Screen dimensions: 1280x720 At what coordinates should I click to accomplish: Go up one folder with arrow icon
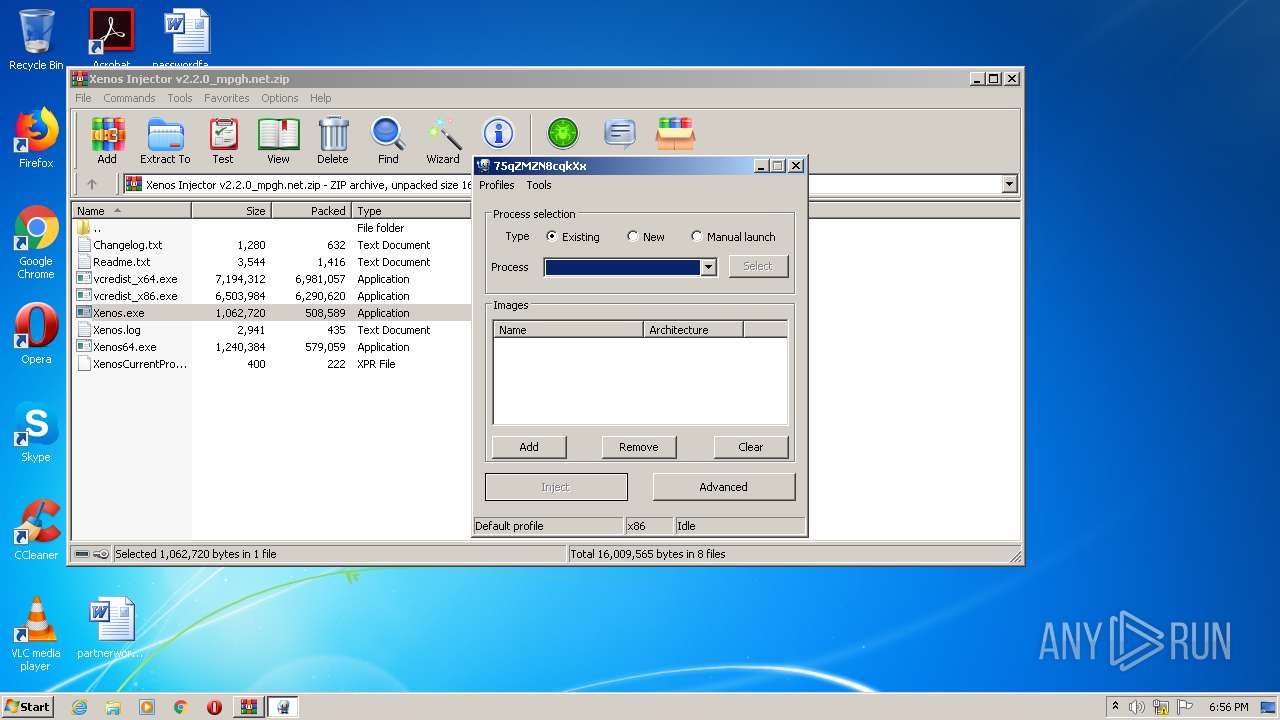tap(92, 184)
